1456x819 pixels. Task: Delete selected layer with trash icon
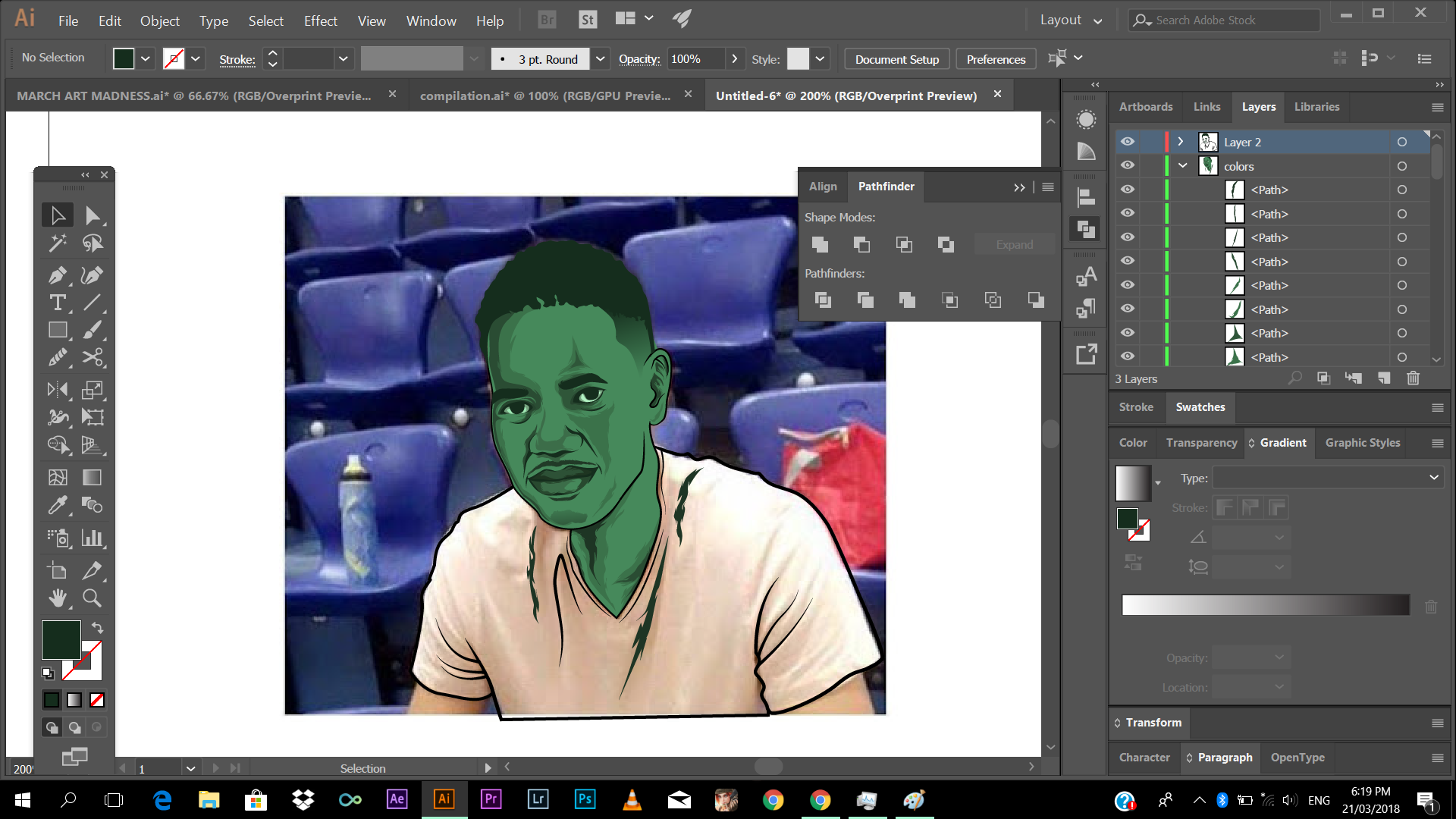[1413, 378]
